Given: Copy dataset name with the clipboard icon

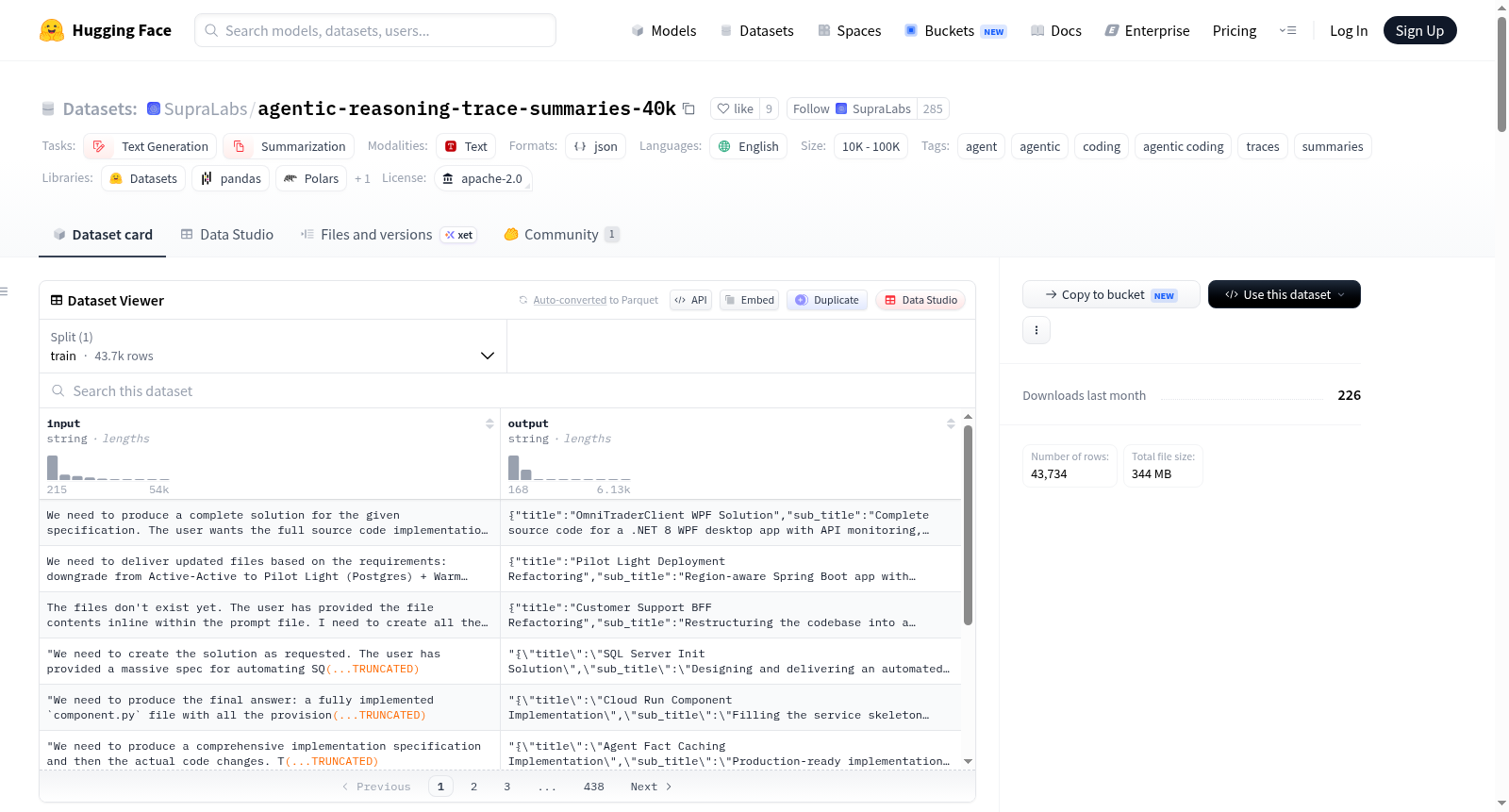Looking at the screenshot, I should point(688,108).
